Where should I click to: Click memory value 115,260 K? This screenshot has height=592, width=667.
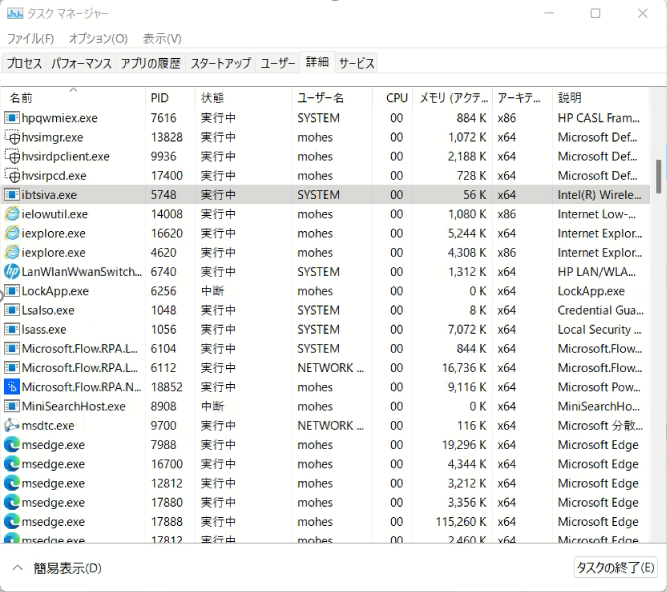coord(461,521)
